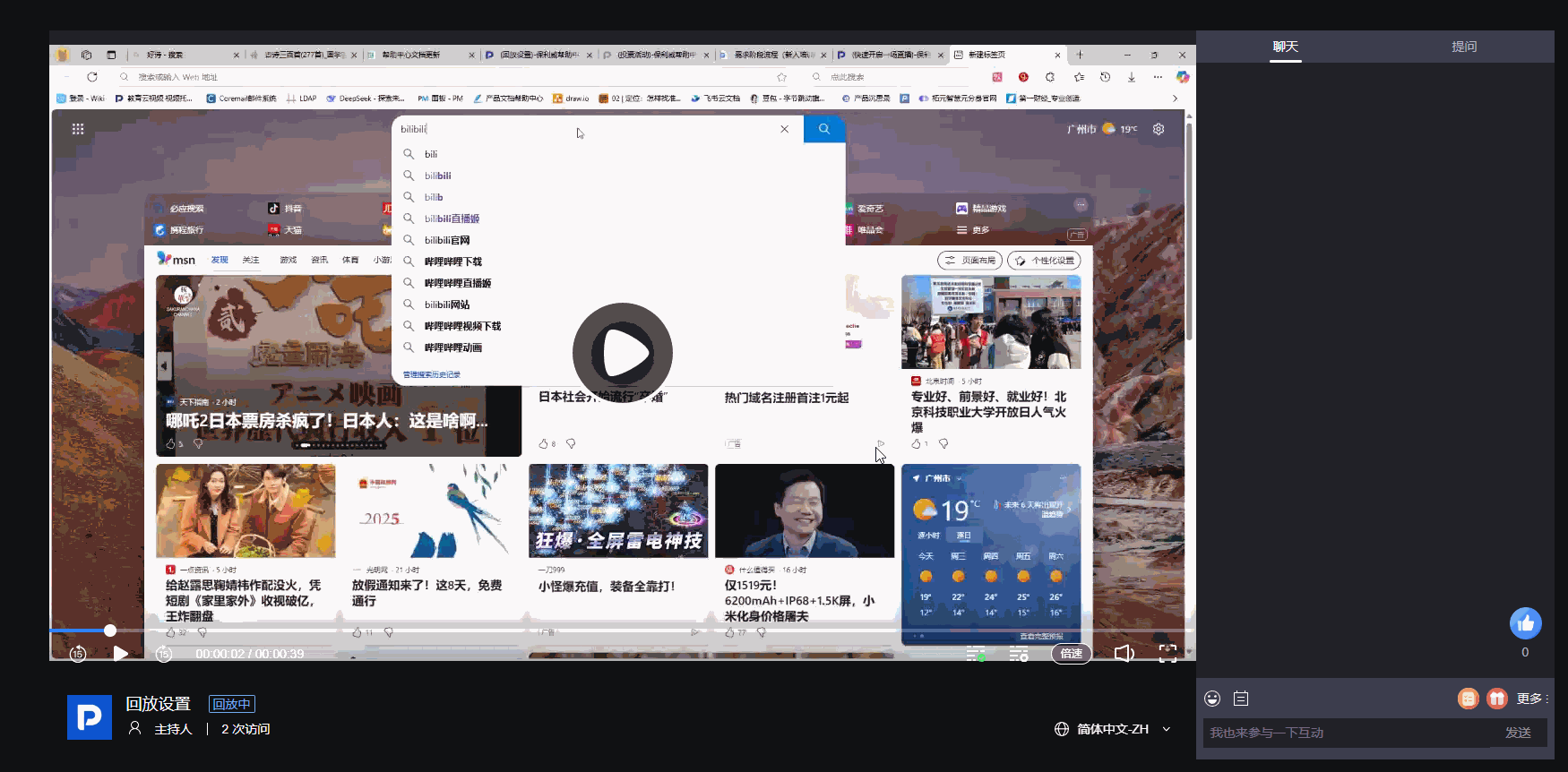Enter fullscreen mode for the replay
This screenshot has width=1568, height=772.
pos(1167,654)
